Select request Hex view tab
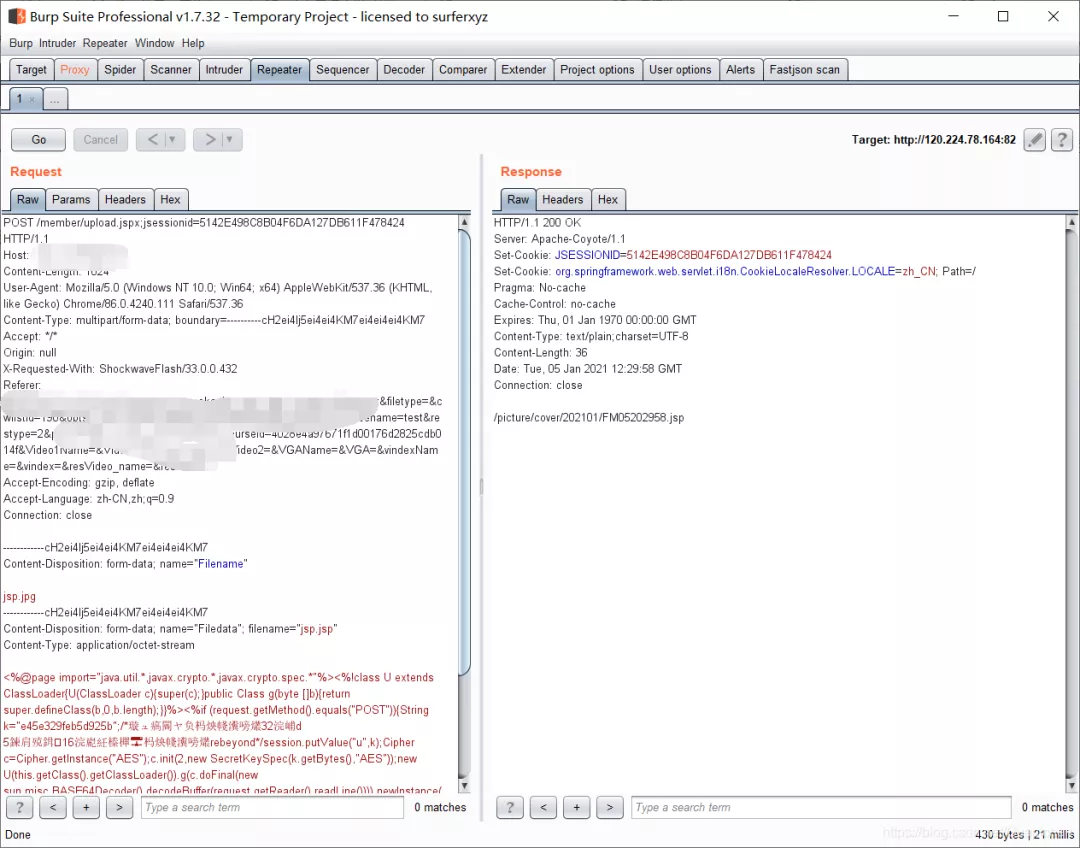Image resolution: width=1080 pixels, height=848 pixels. 170,200
